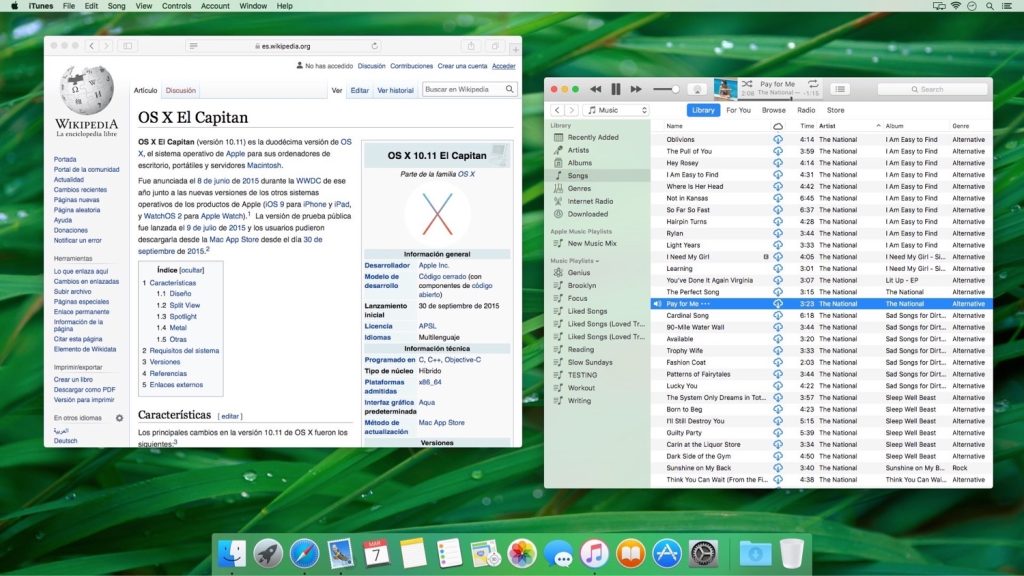Open Internet Radio in the sidebar
This screenshot has height=576, width=1024.
tap(590, 201)
